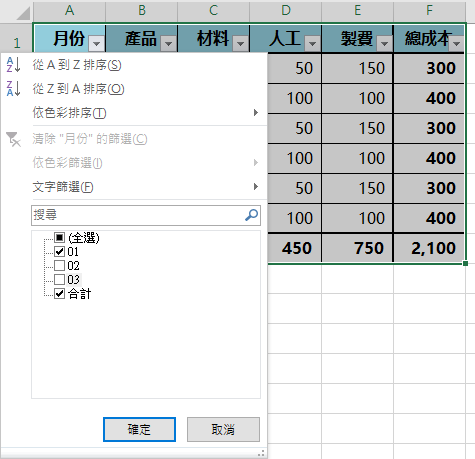
Task: Open the 人工 column filter dropdown
Action: pos(312,44)
